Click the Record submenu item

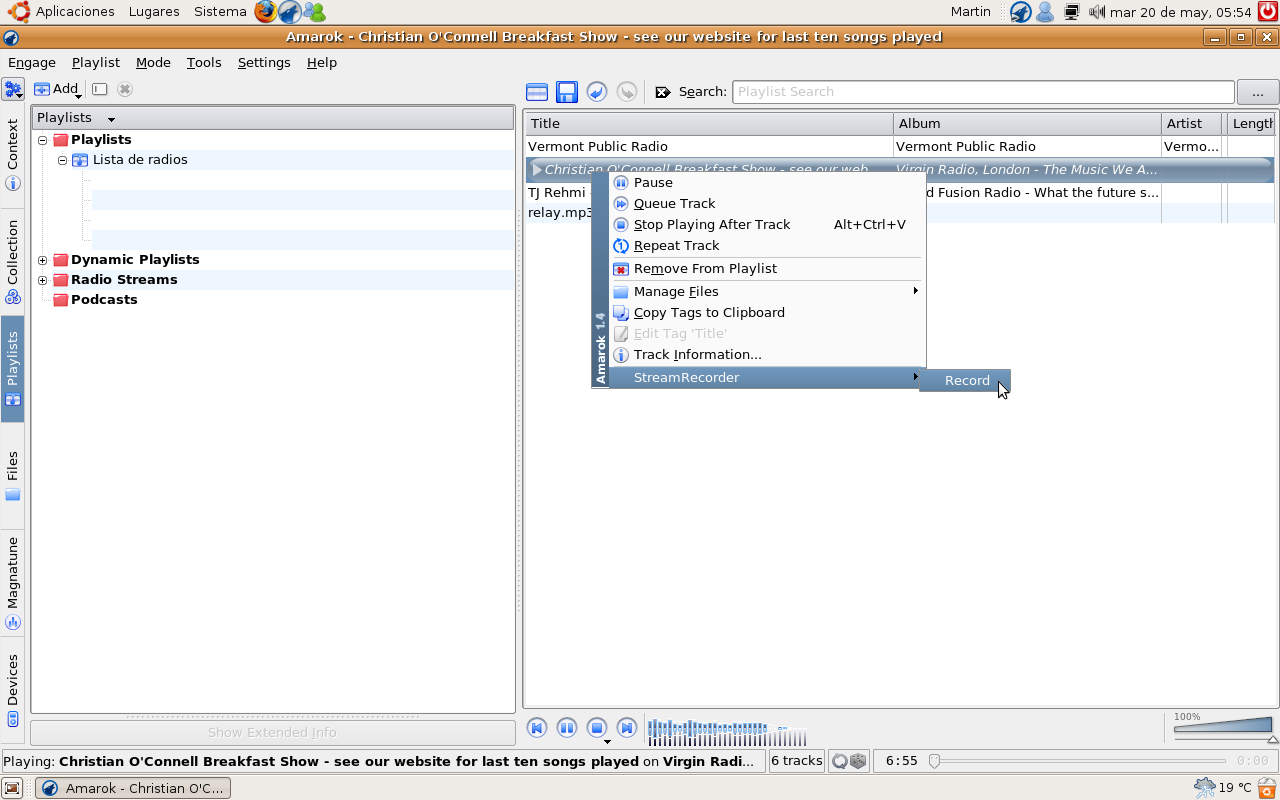coord(965,380)
